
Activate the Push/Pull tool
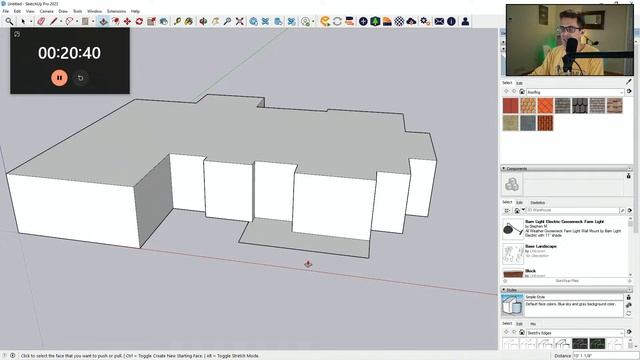coord(103,21)
